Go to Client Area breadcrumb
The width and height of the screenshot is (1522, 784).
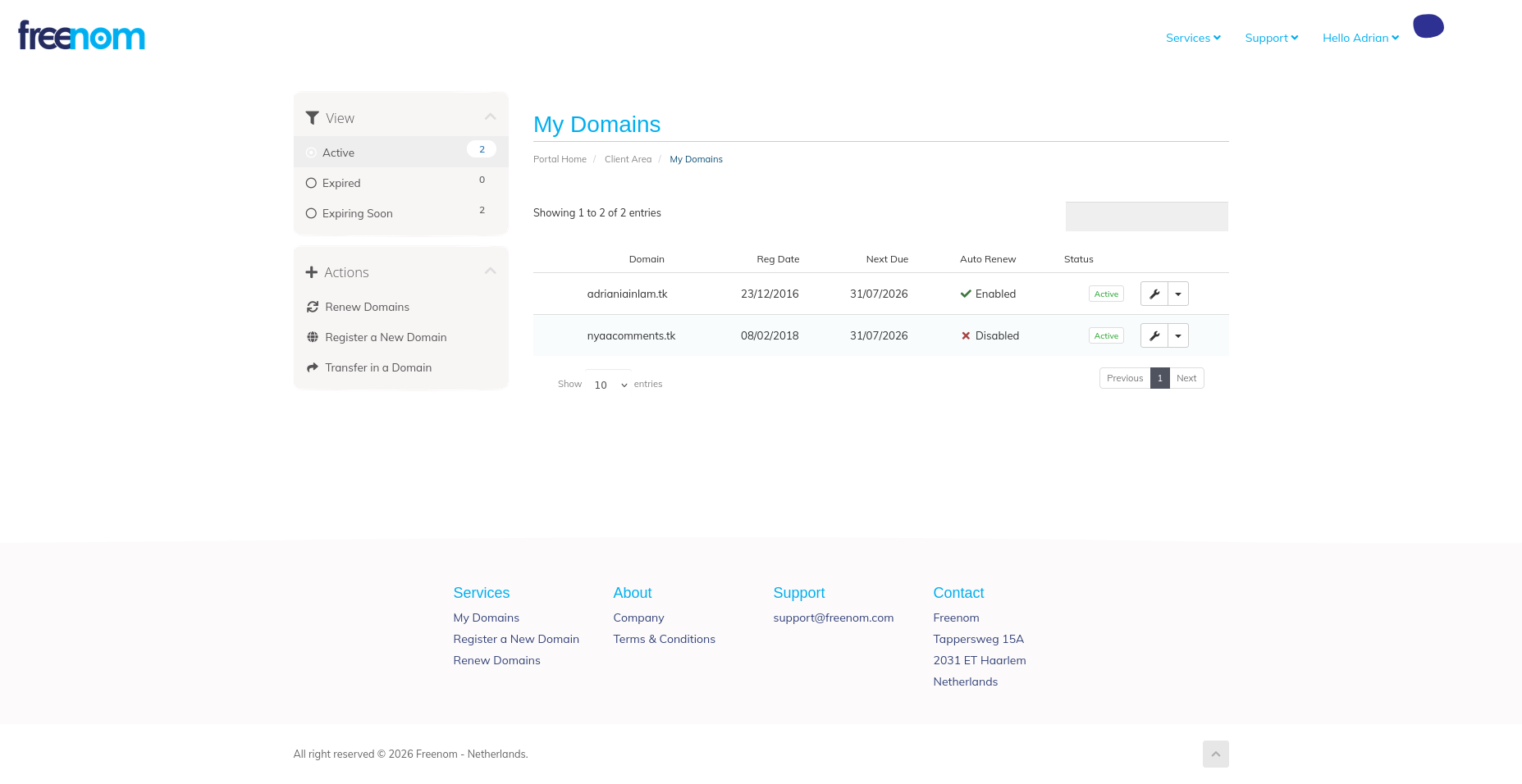point(628,159)
